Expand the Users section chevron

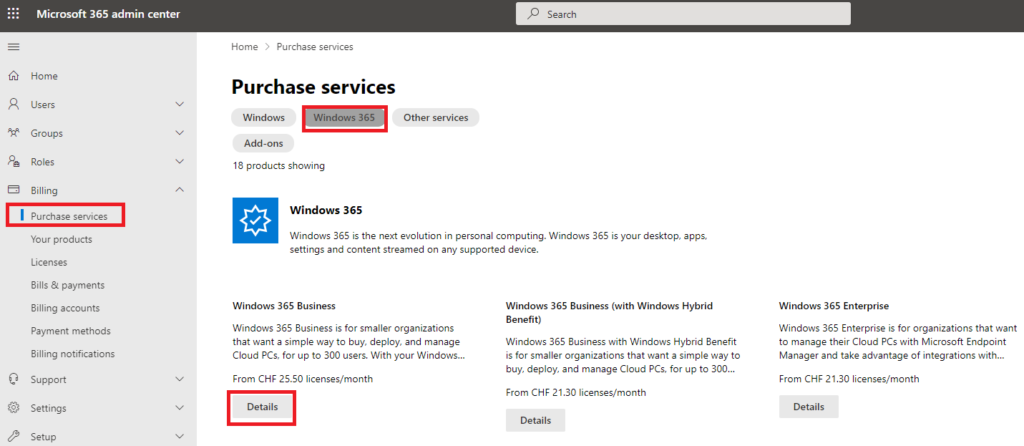pos(180,104)
